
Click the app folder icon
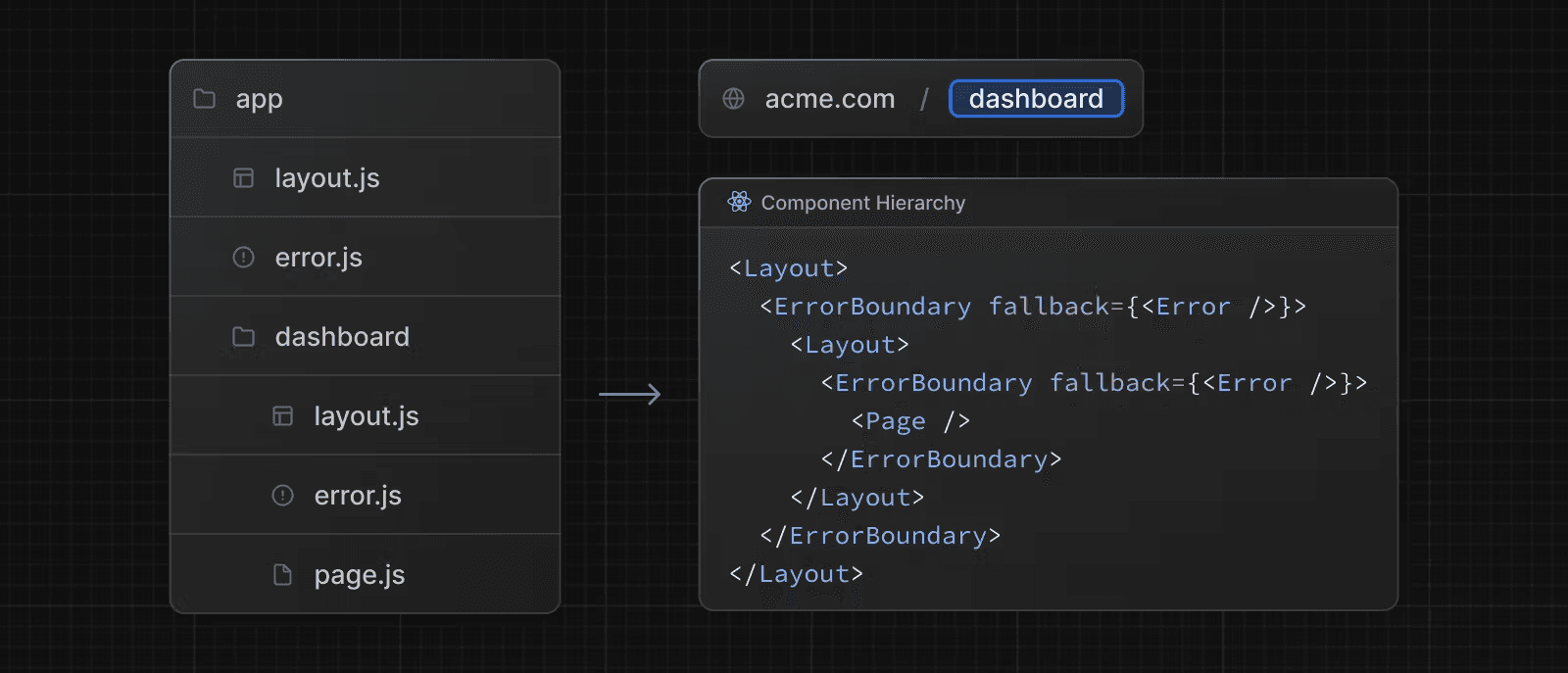tap(204, 99)
